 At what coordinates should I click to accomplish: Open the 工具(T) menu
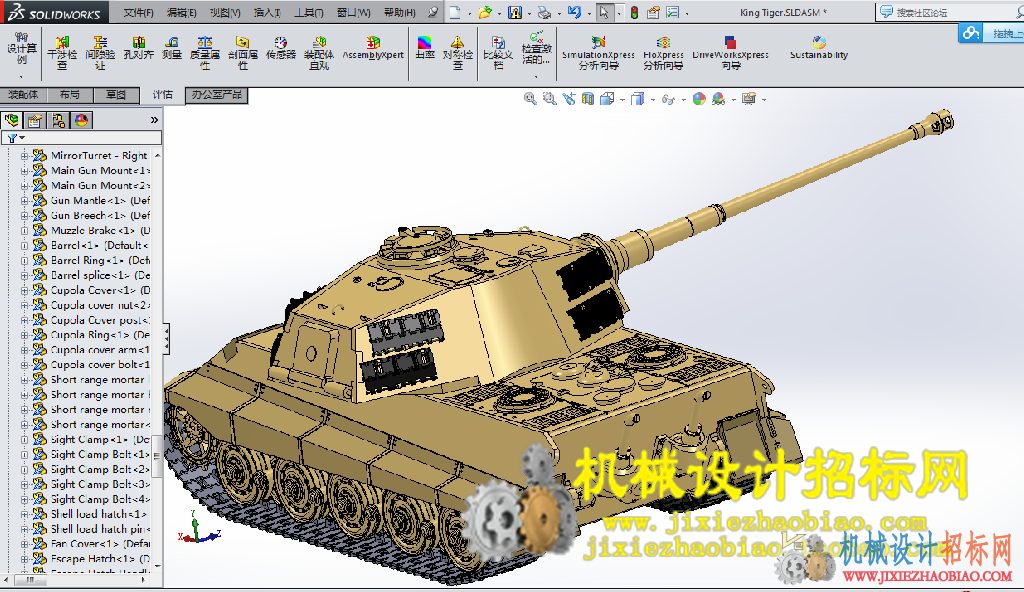pyautogui.click(x=309, y=12)
